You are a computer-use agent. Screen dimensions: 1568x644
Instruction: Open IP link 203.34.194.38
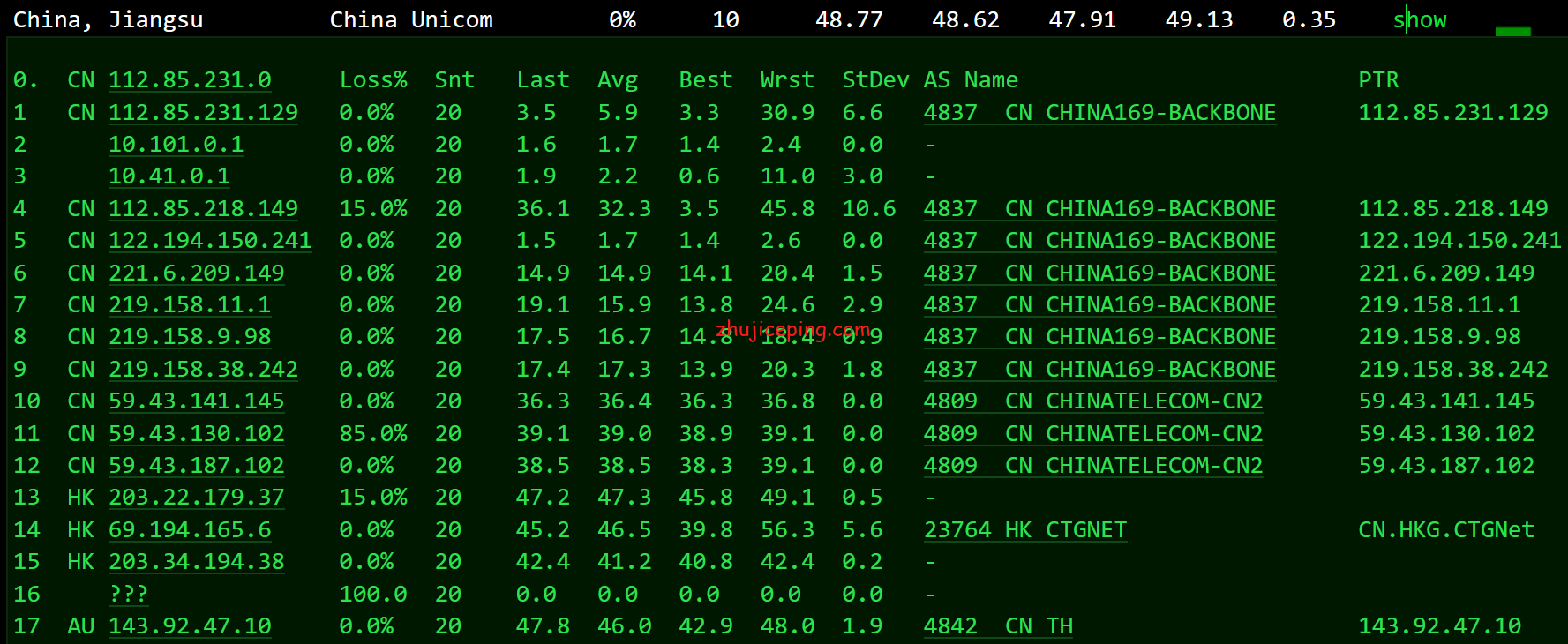tap(196, 562)
